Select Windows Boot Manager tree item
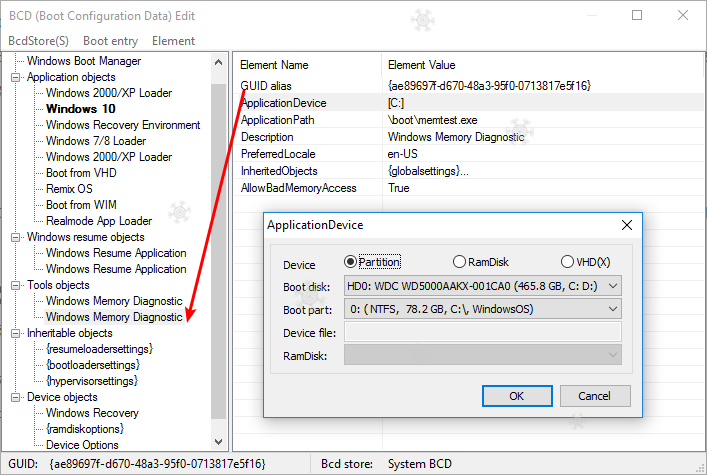 pyautogui.click(x=84, y=61)
